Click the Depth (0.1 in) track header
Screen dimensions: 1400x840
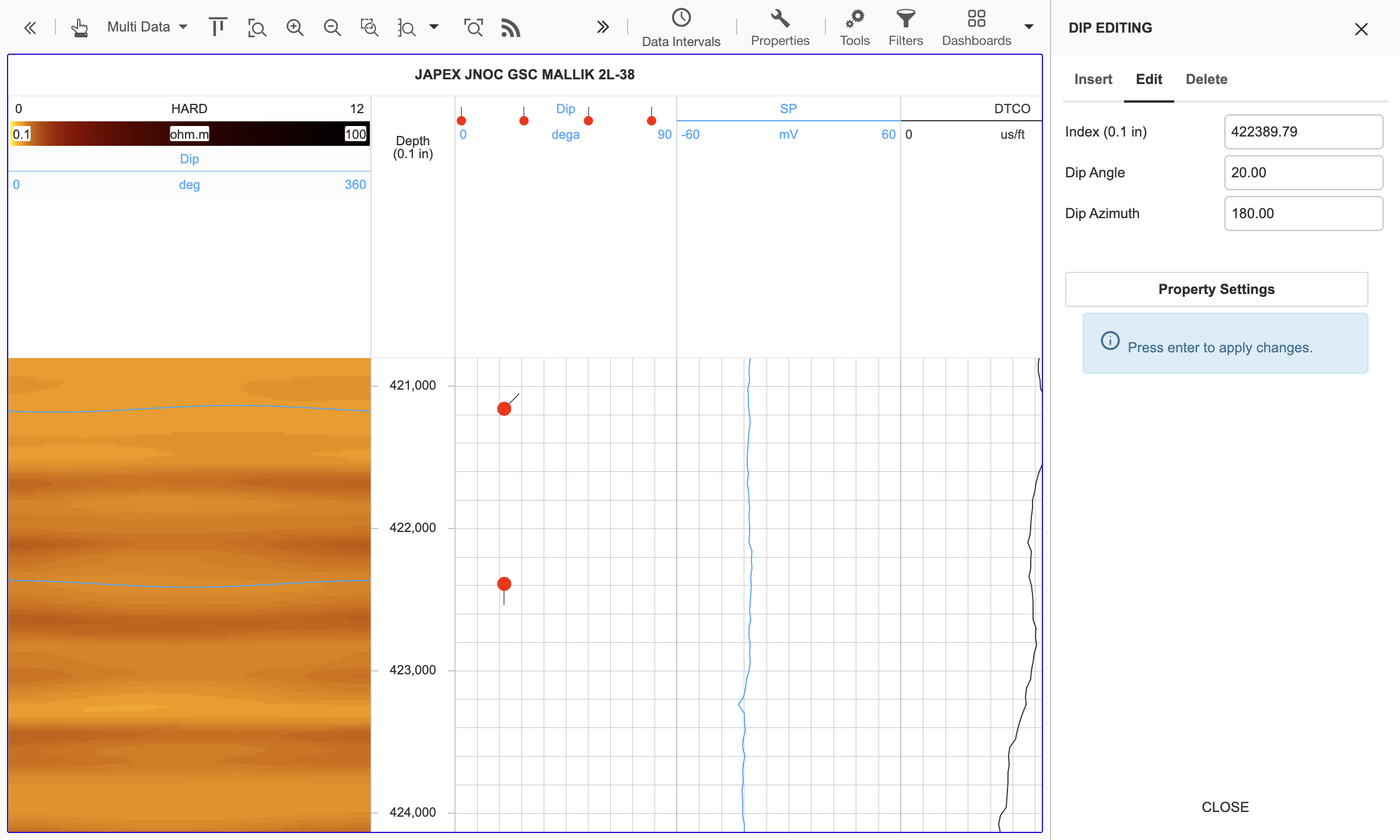point(413,147)
